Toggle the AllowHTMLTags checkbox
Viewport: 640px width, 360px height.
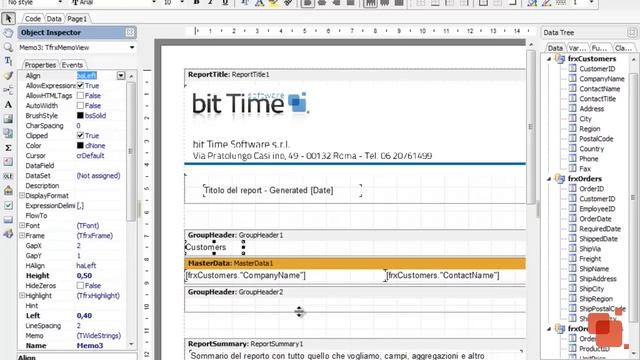[80, 96]
